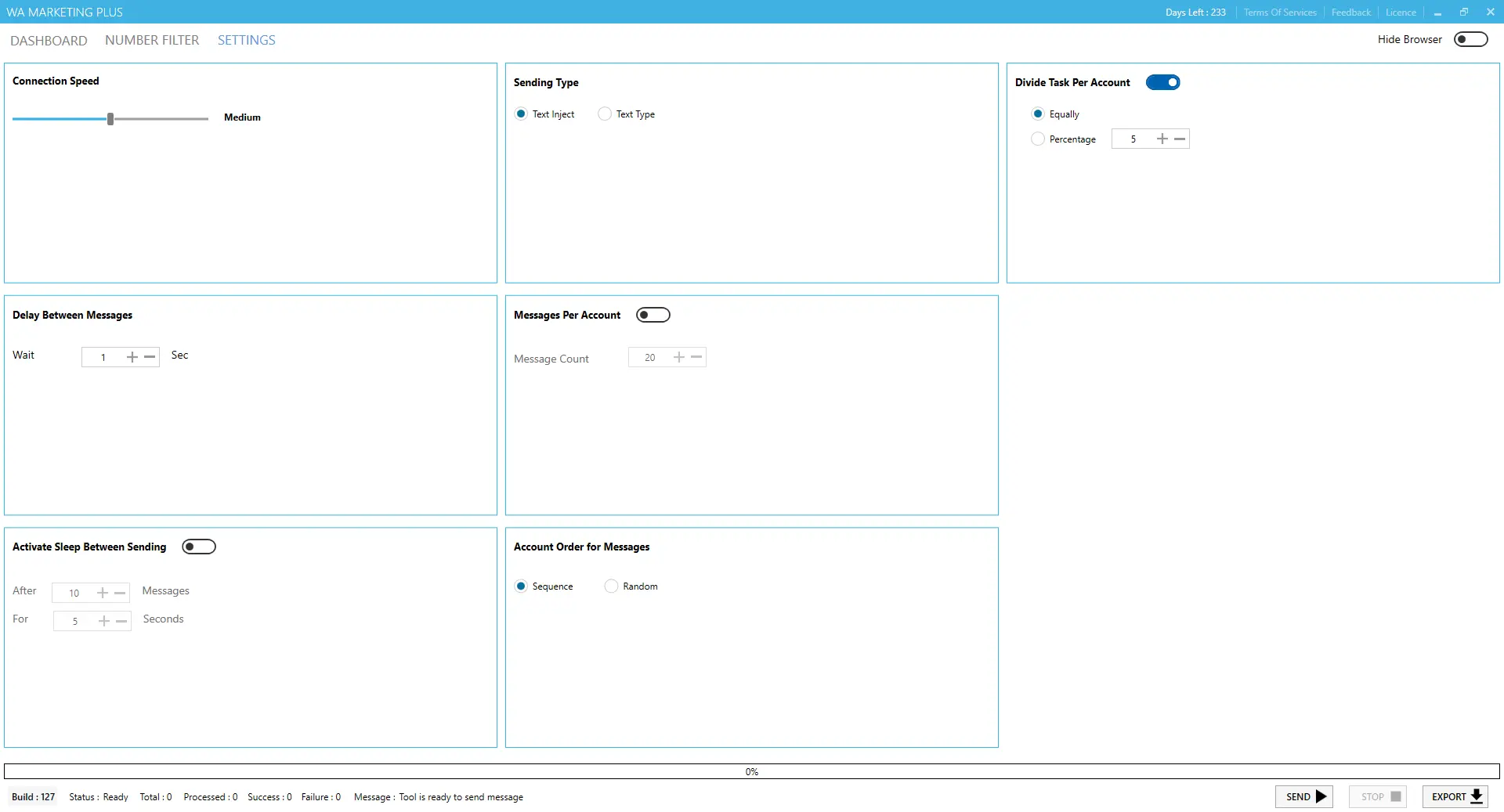Click the Wait seconds input field

pos(103,357)
